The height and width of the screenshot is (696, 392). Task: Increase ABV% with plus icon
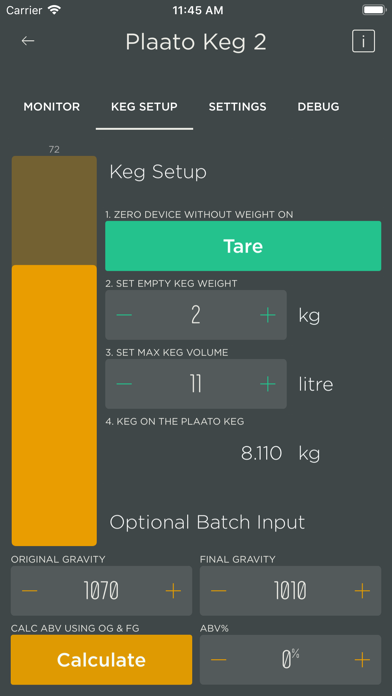tap(362, 660)
